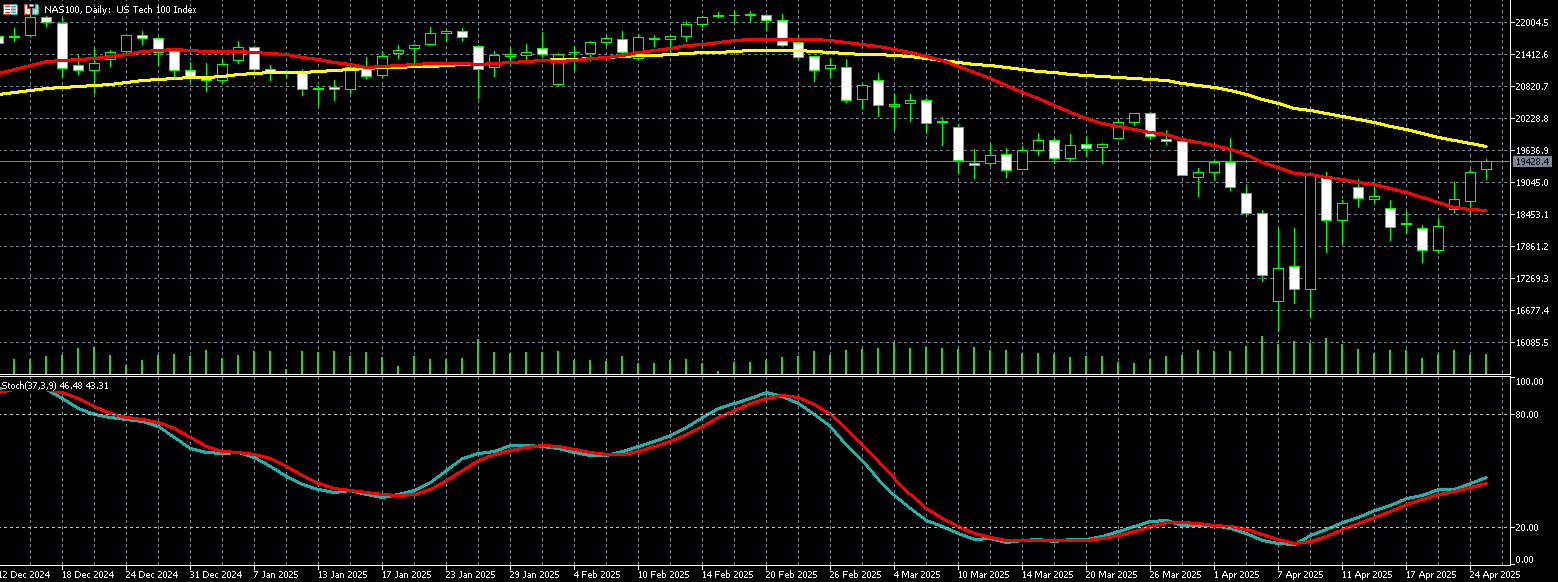
Task: Click price scale value 20228.8
Action: (1531, 119)
